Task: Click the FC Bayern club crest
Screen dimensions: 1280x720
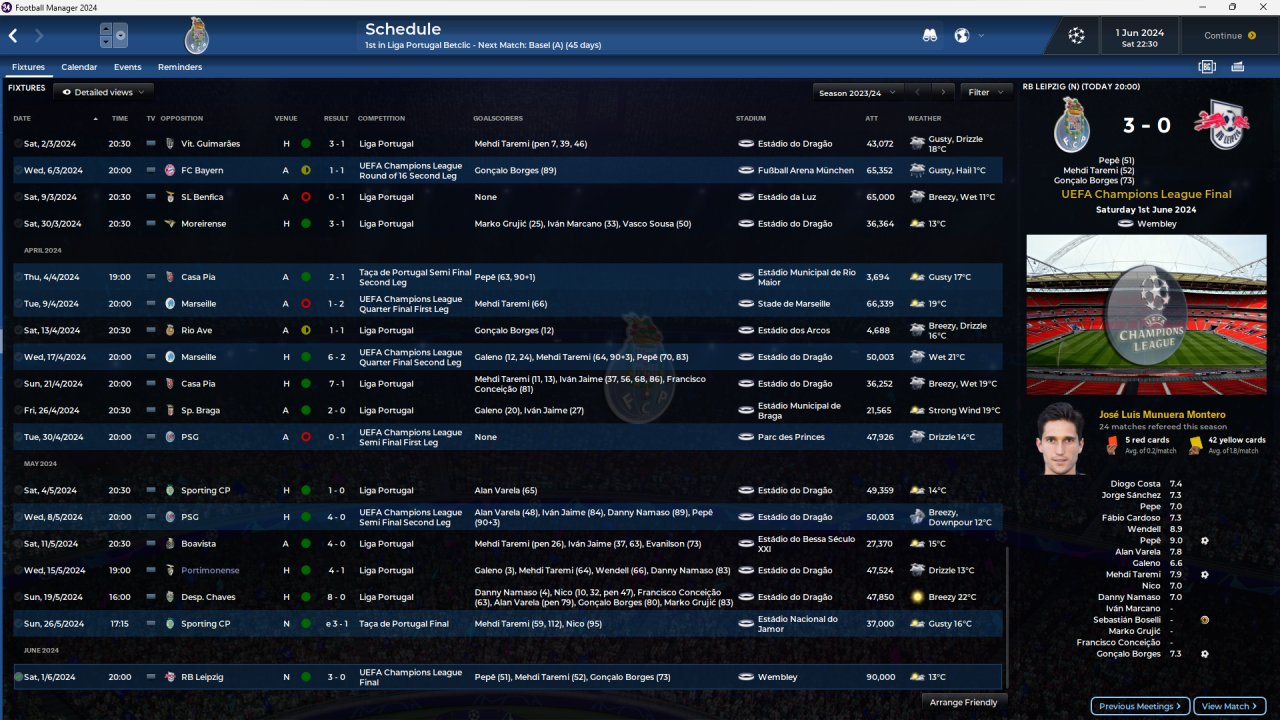Action: tap(170, 171)
